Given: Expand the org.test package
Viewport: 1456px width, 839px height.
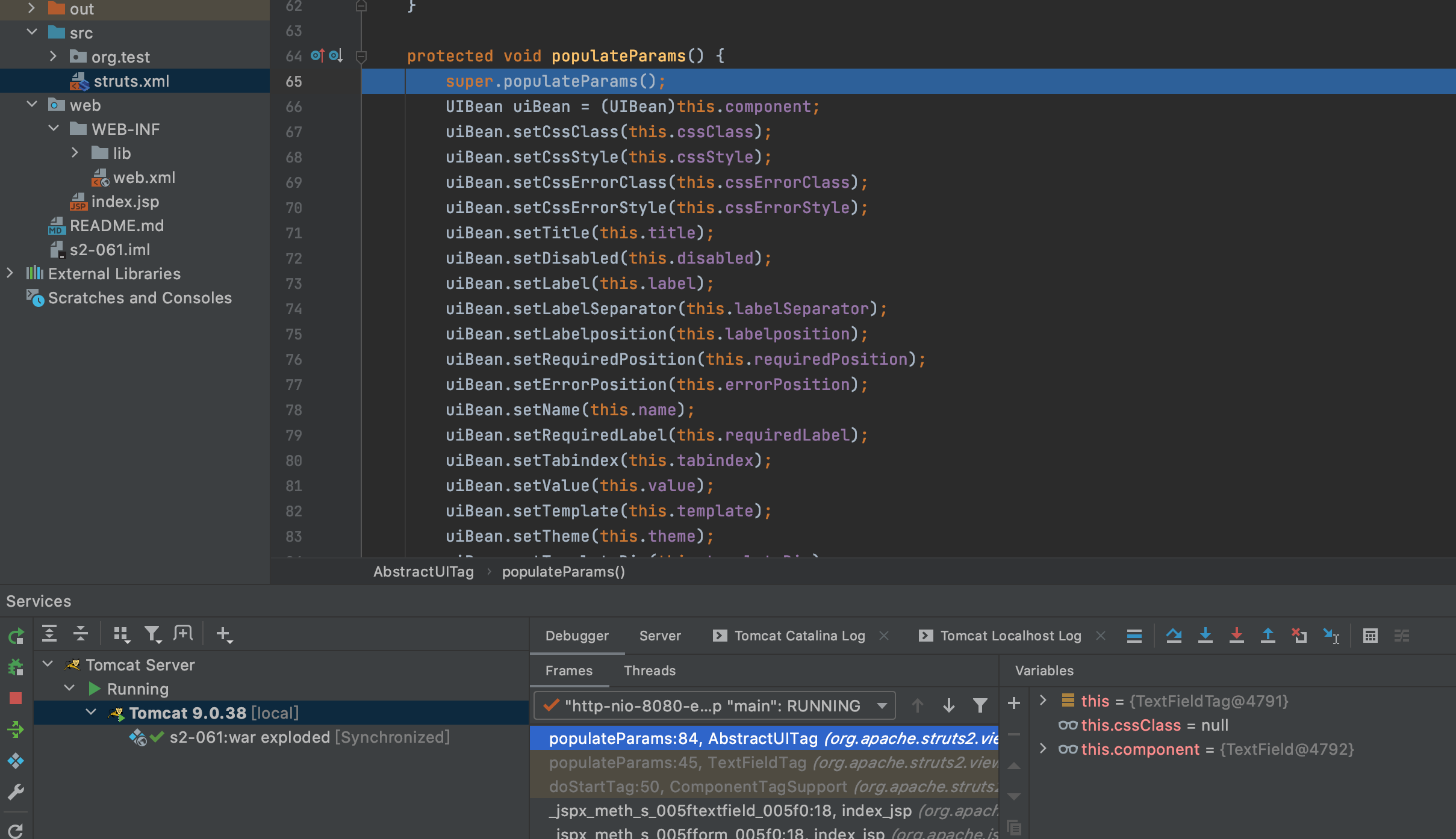Looking at the screenshot, I should (54, 56).
